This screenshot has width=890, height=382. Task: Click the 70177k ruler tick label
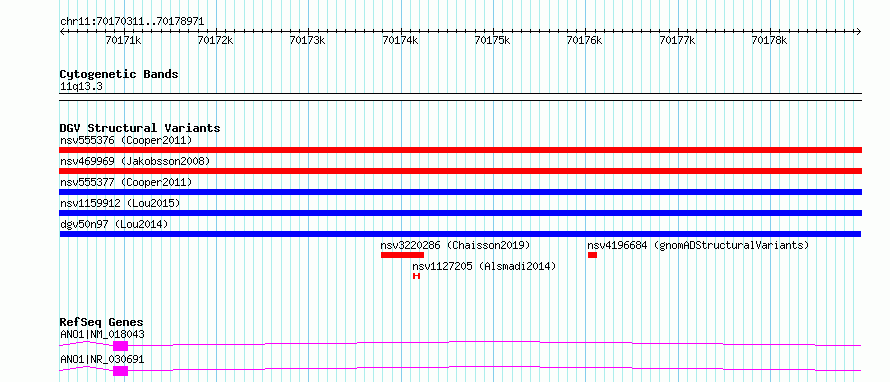[x=678, y=40]
